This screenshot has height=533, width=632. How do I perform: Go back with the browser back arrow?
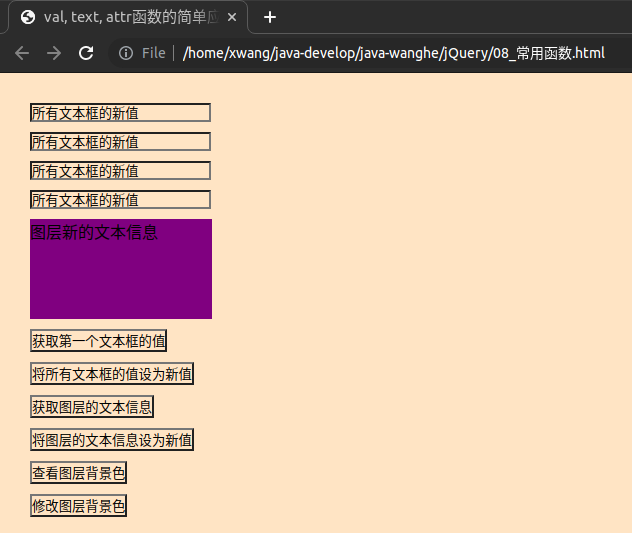[x=22, y=53]
